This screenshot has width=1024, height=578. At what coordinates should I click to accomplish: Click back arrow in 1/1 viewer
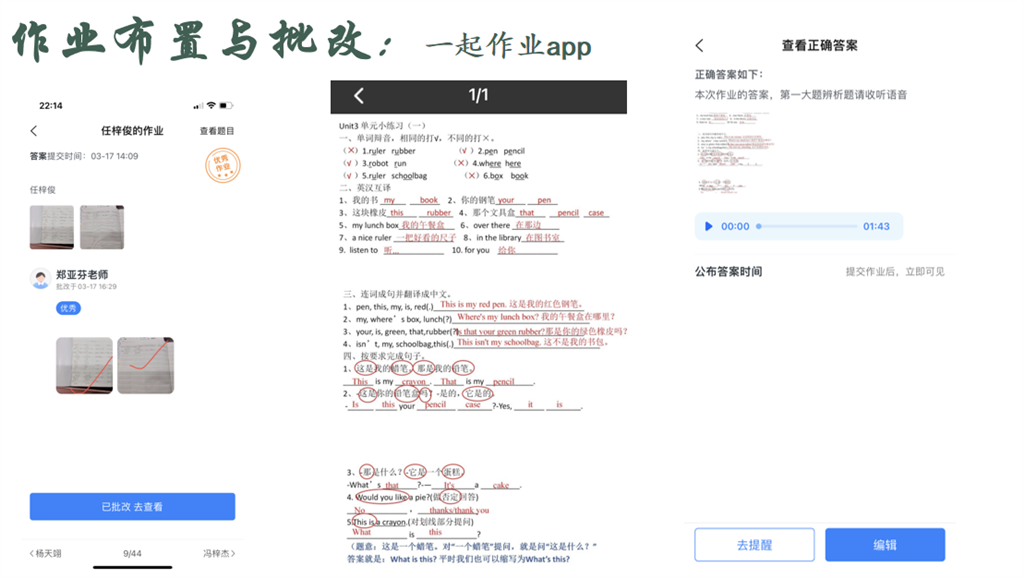pyautogui.click(x=359, y=97)
